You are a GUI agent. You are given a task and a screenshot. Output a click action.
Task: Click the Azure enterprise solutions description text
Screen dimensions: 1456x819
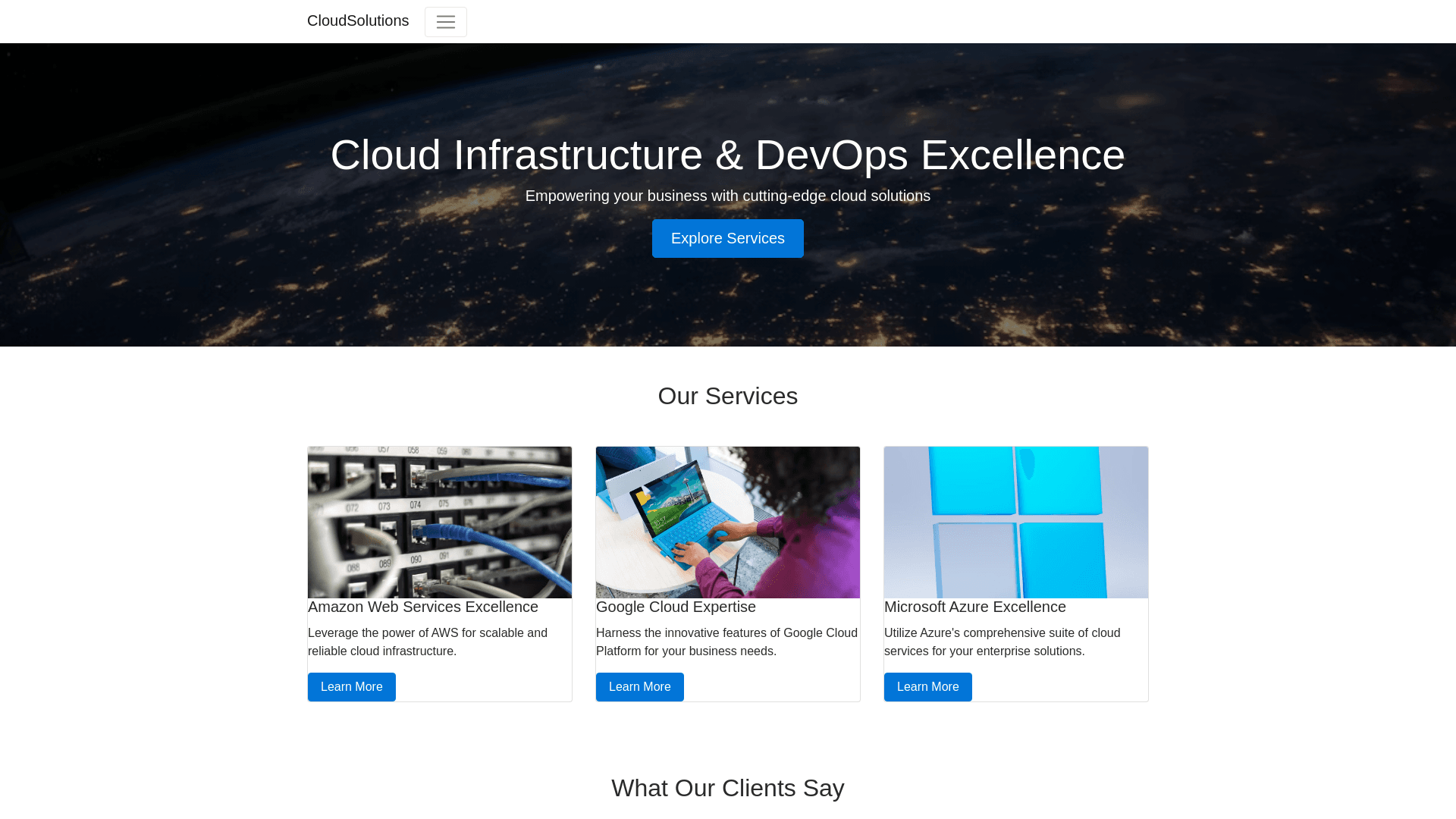click(x=1002, y=642)
